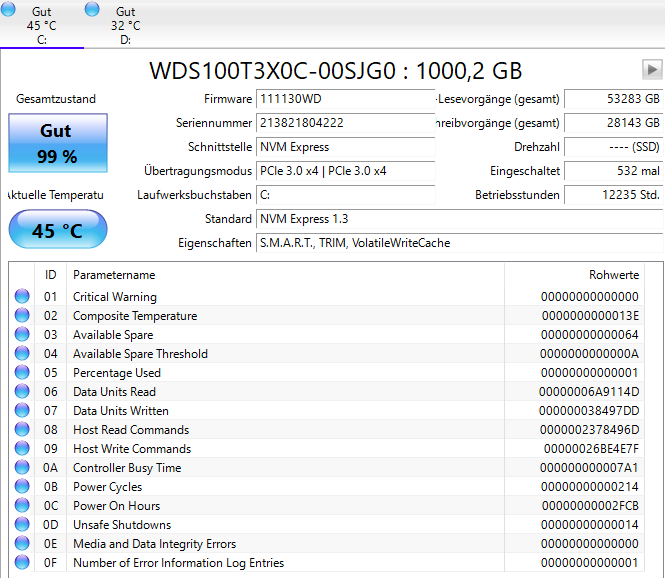The image size is (665, 578).
Task: Click raw value 0000002378496D
Action: point(590,430)
